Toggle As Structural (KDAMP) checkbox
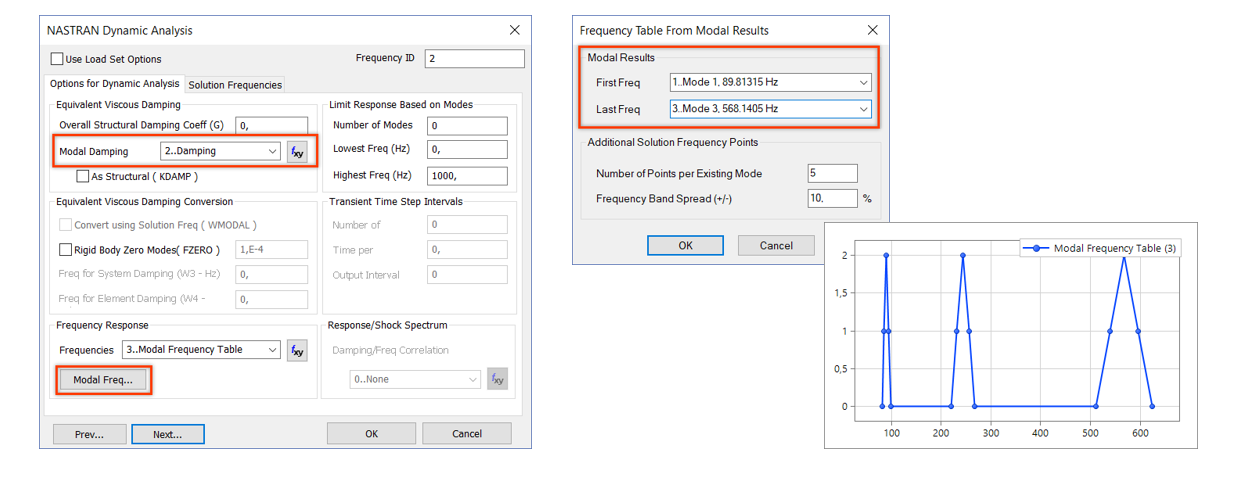The width and height of the screenshot is (1246, 477). [83, 176]
